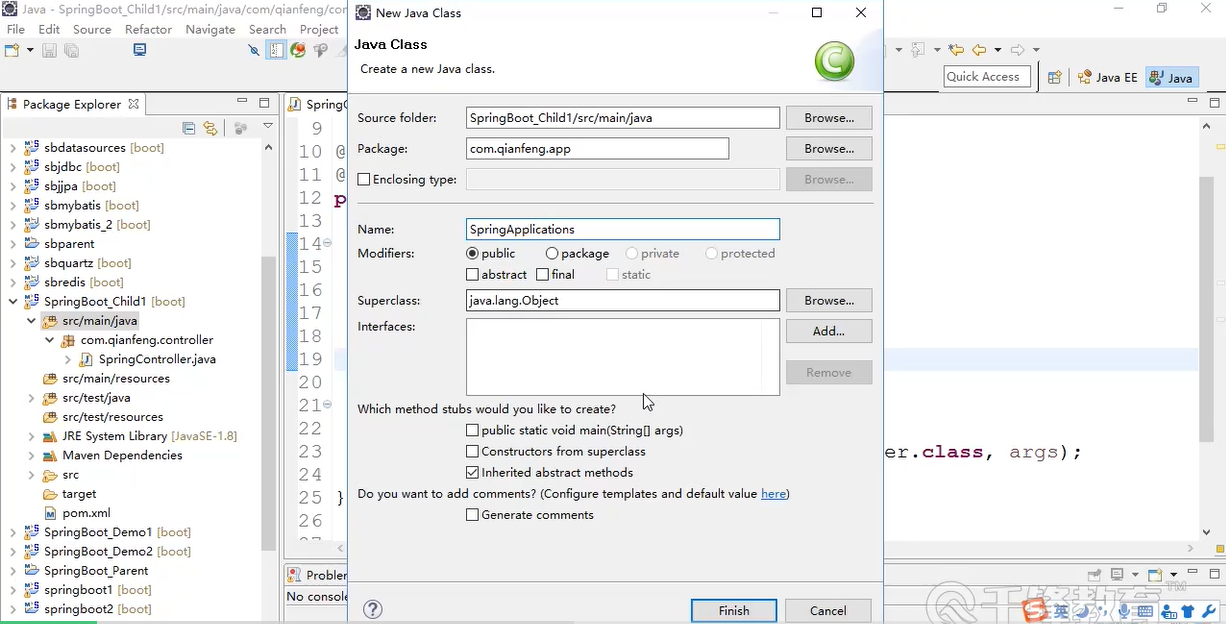Collapse the com.qianfeng.controller package node
The width and height of the screenshot is (1226, 624).
click(x=49, y=340)
